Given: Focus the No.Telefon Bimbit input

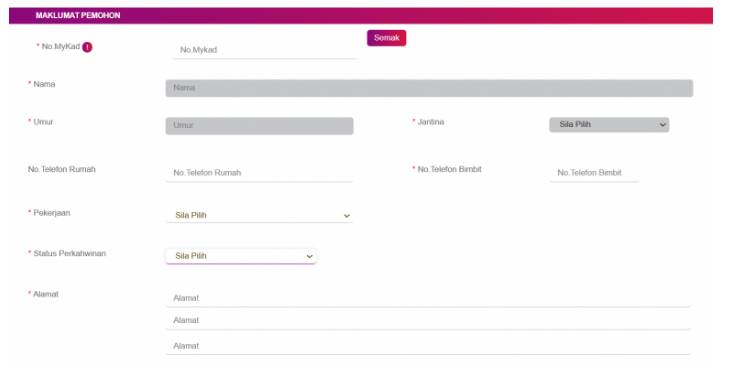Looking at the screenshot, I should pos(594,173).
